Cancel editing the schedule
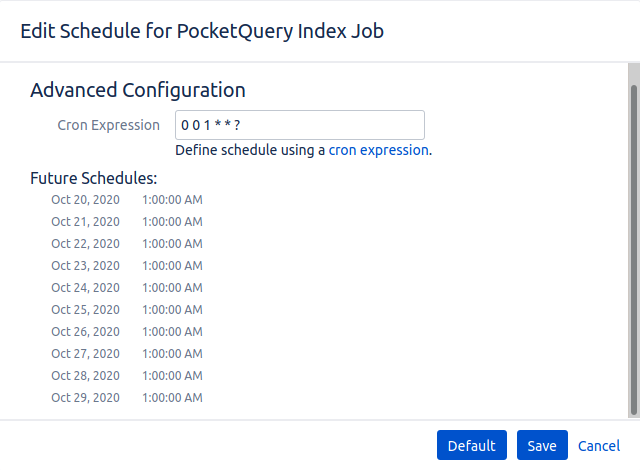The image size is (640, 470). click(599, 445)
